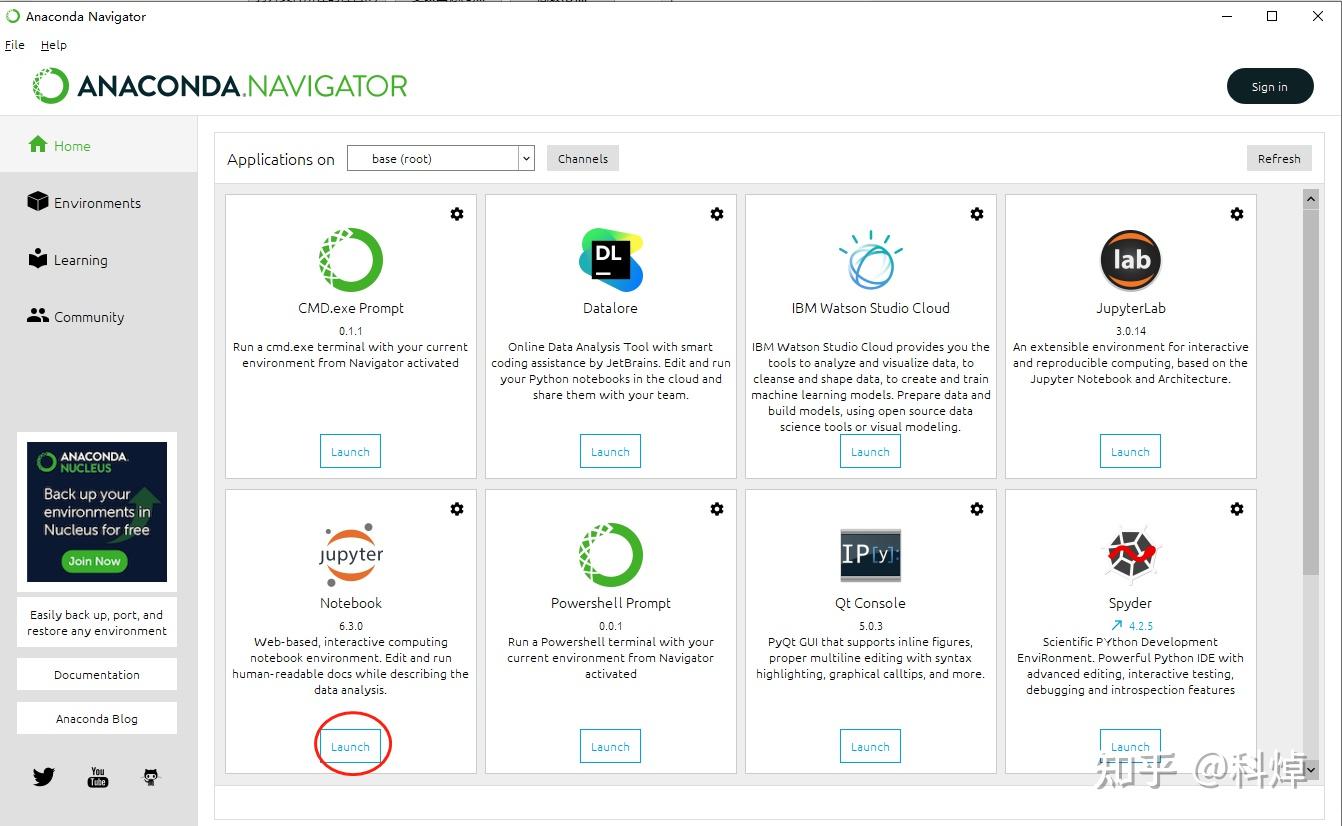
Task: Open the GitHub icon link
Action: [151, 777]
